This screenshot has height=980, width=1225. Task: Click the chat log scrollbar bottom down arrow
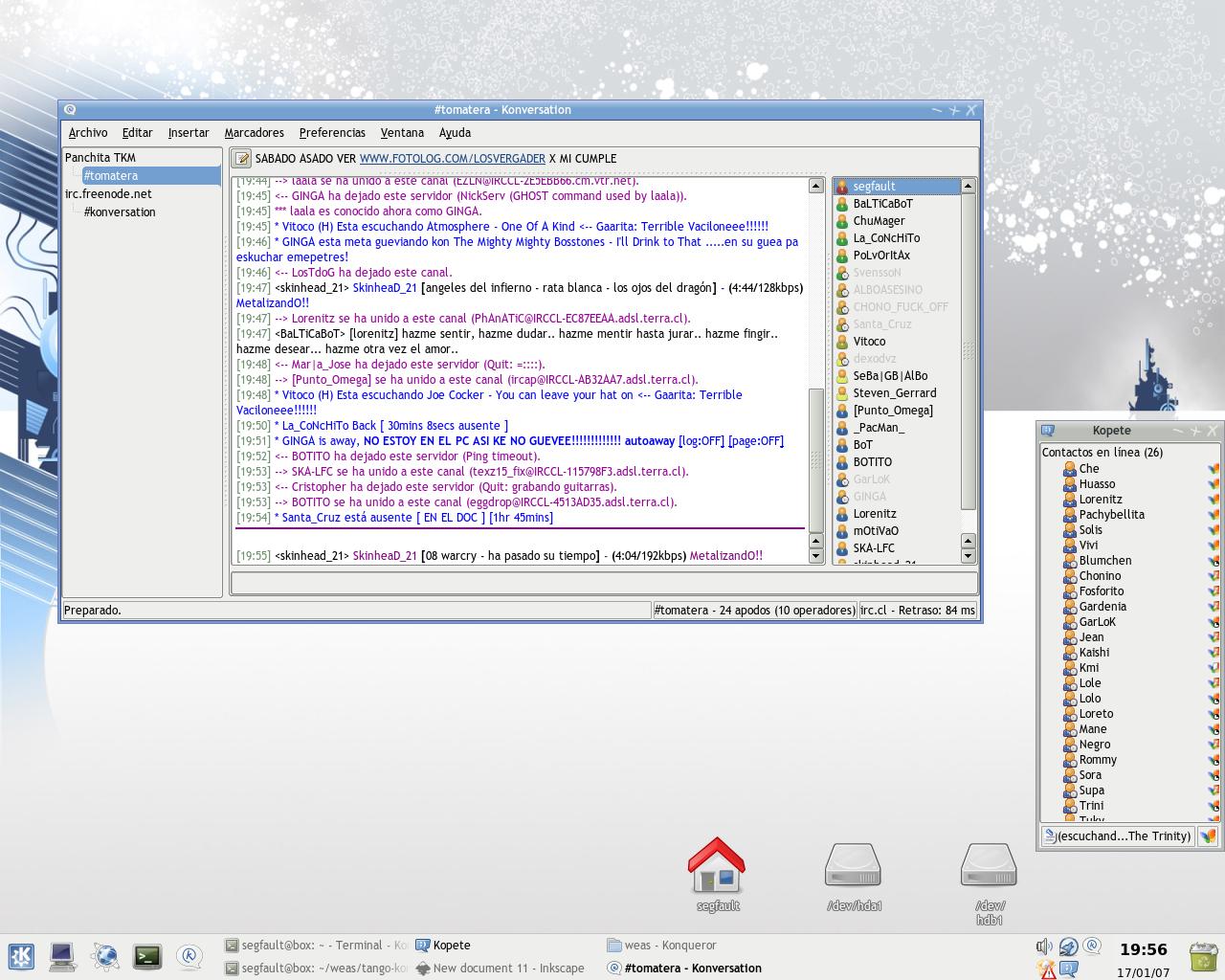(816, 556)
